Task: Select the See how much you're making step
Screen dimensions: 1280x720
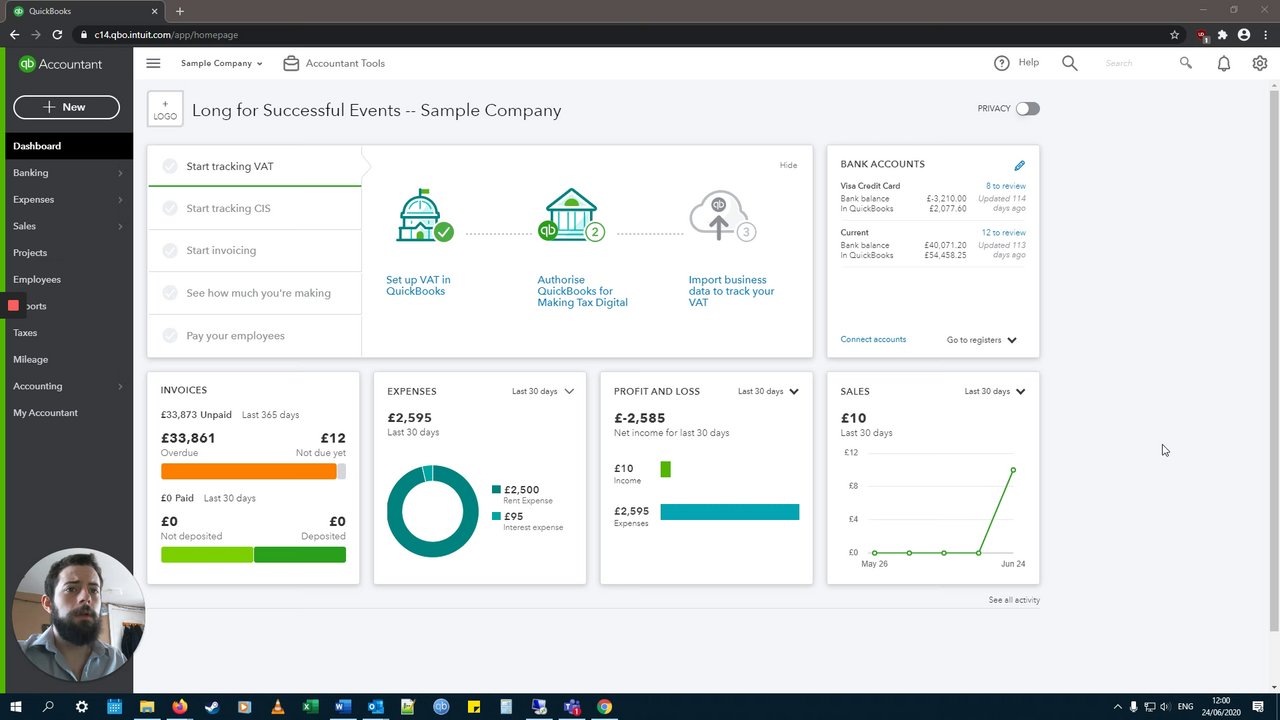Action: point(254,293)
